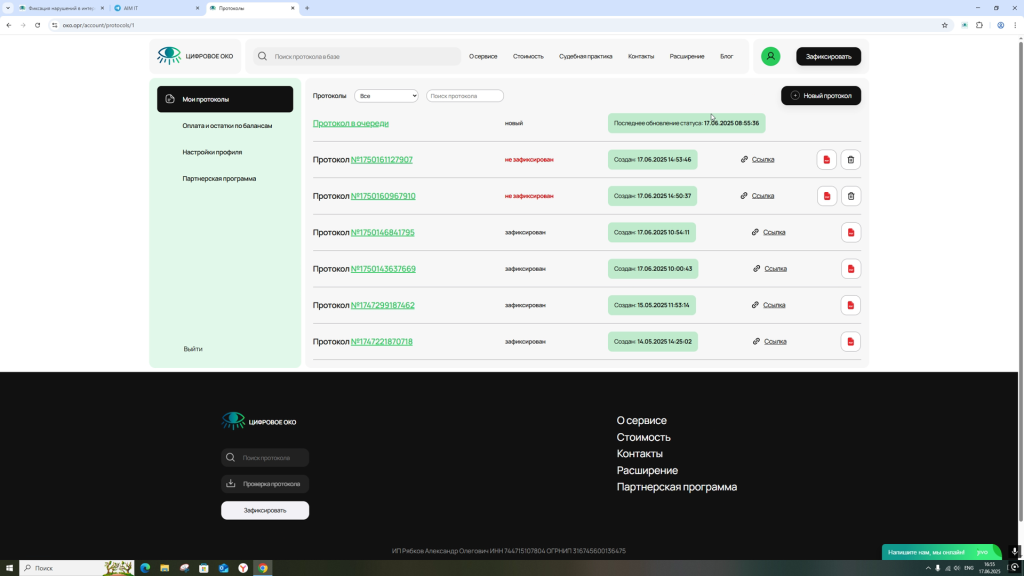This screenshot has height=576, width=1024.
Task: Open the "Судебная практика" menu item
Action: pos(585,56)
